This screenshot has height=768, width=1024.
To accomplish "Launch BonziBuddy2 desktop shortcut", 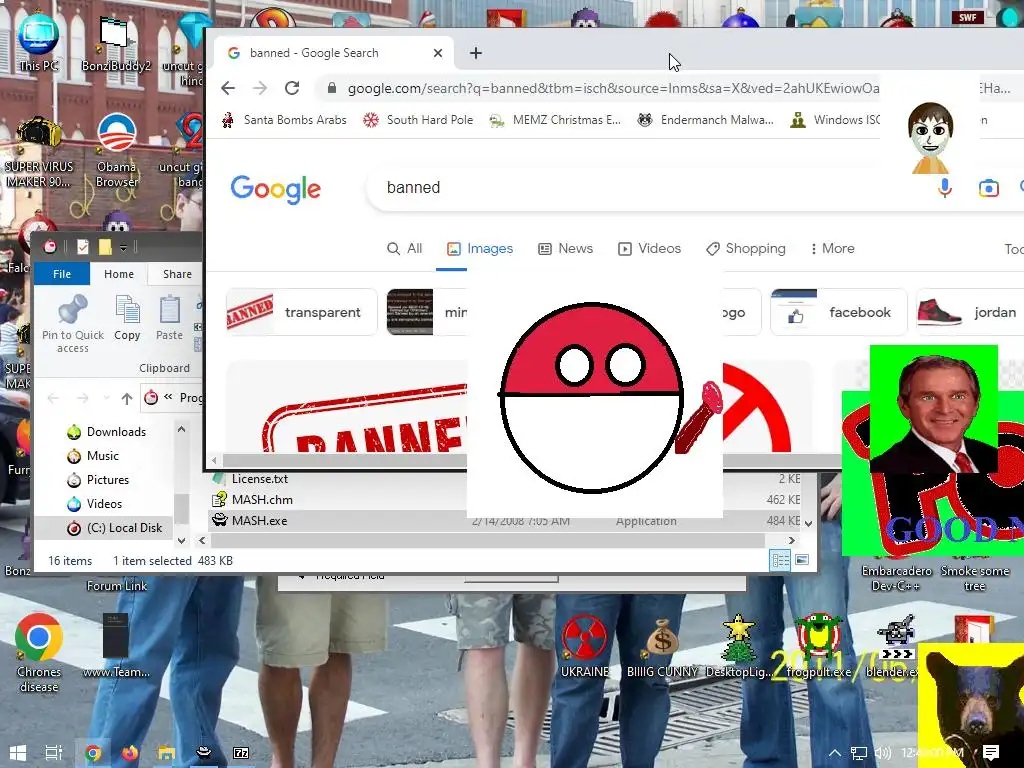I will click(116, 43).
